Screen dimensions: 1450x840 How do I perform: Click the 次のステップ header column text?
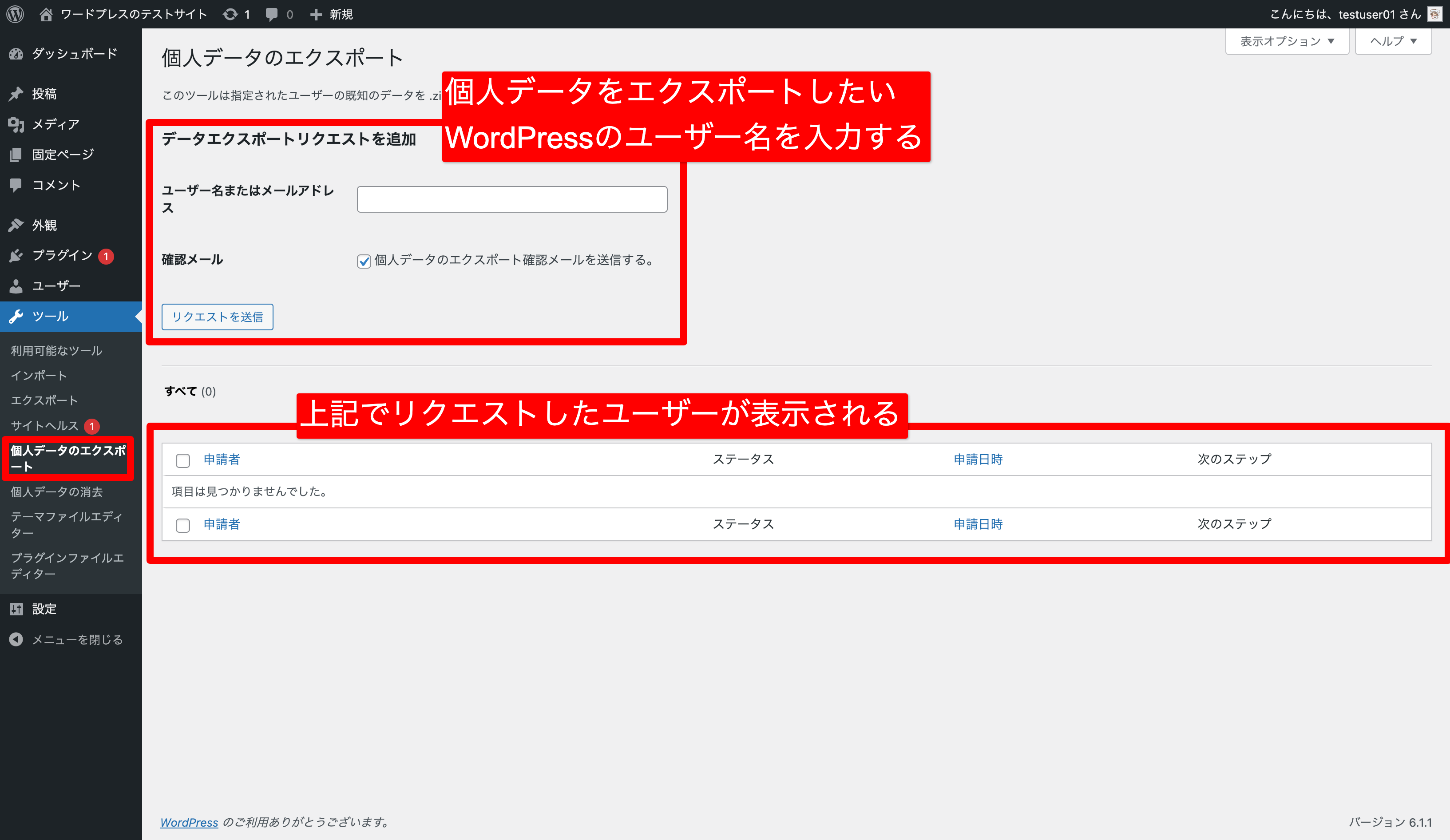[1235, 459]
